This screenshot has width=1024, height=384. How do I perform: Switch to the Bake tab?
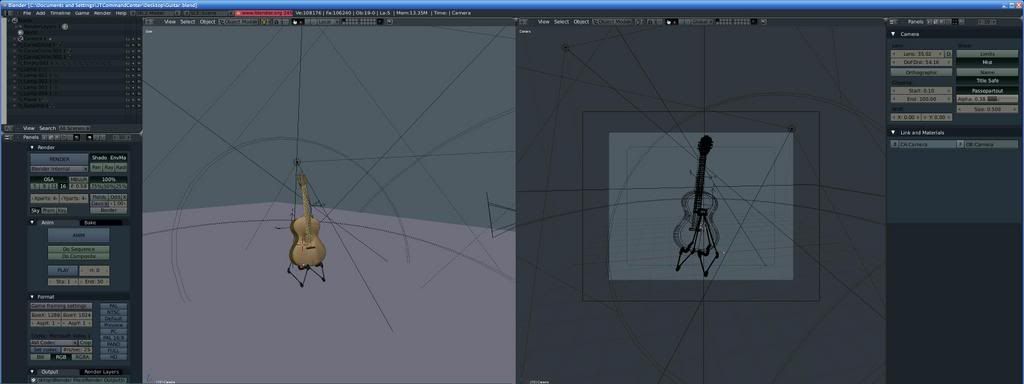click(x=91, y=223)
